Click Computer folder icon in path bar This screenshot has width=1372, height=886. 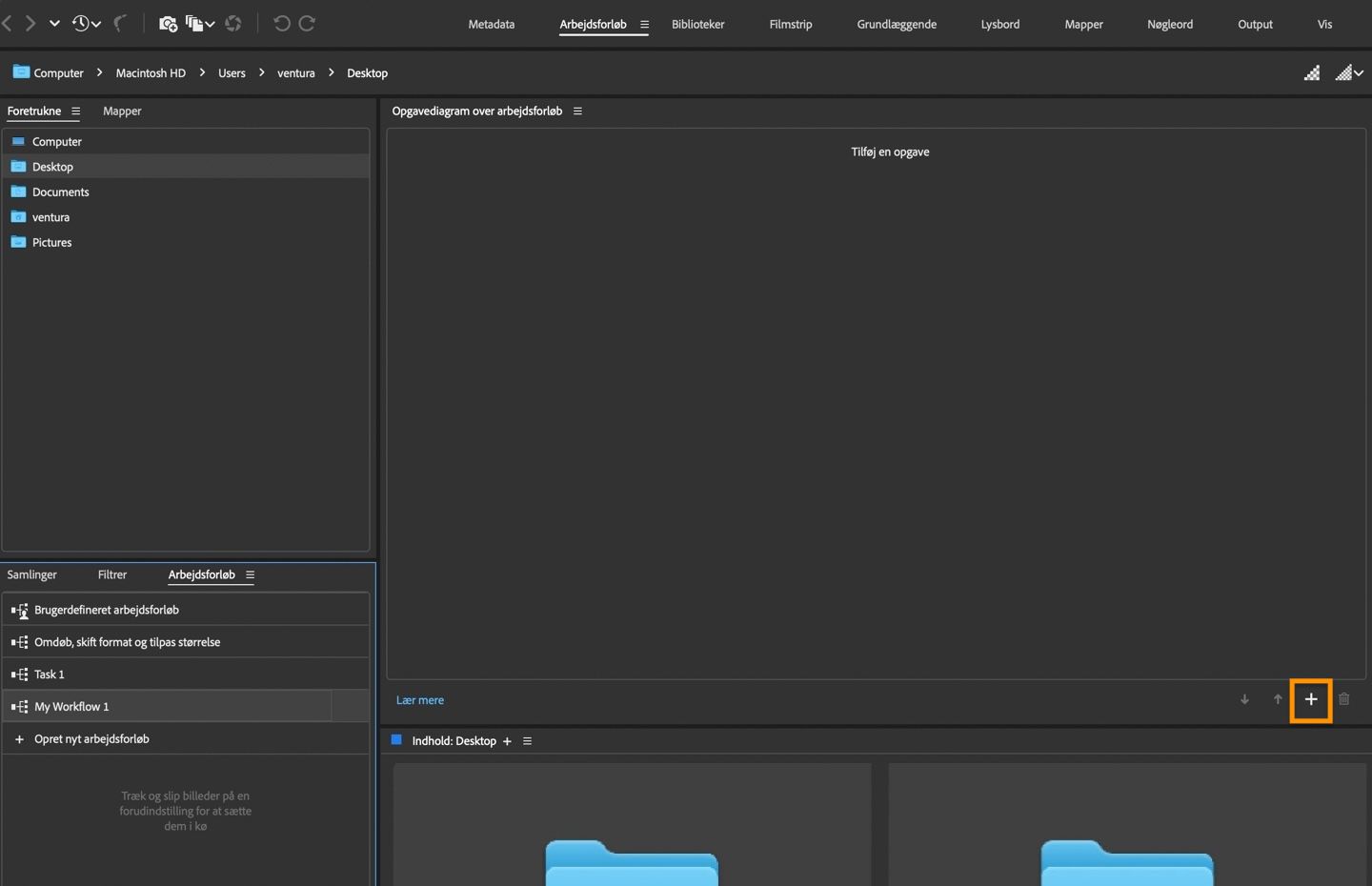click(x=21, y=71)
